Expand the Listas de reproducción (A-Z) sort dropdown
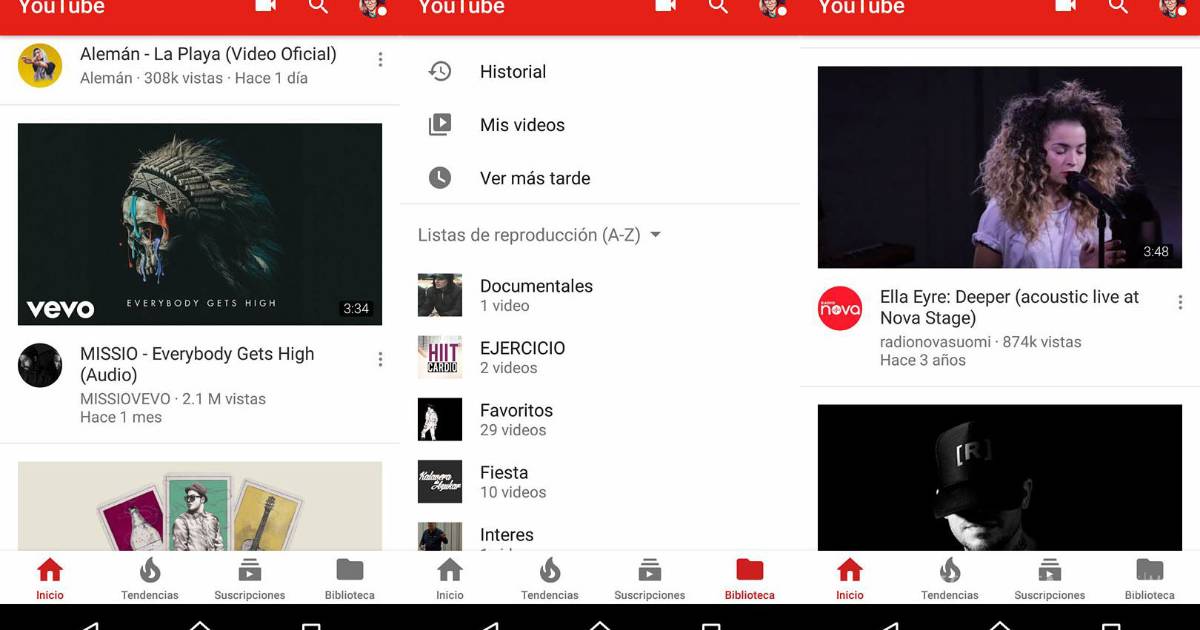This screenshot has height=630, width=1200. point(656,235)
